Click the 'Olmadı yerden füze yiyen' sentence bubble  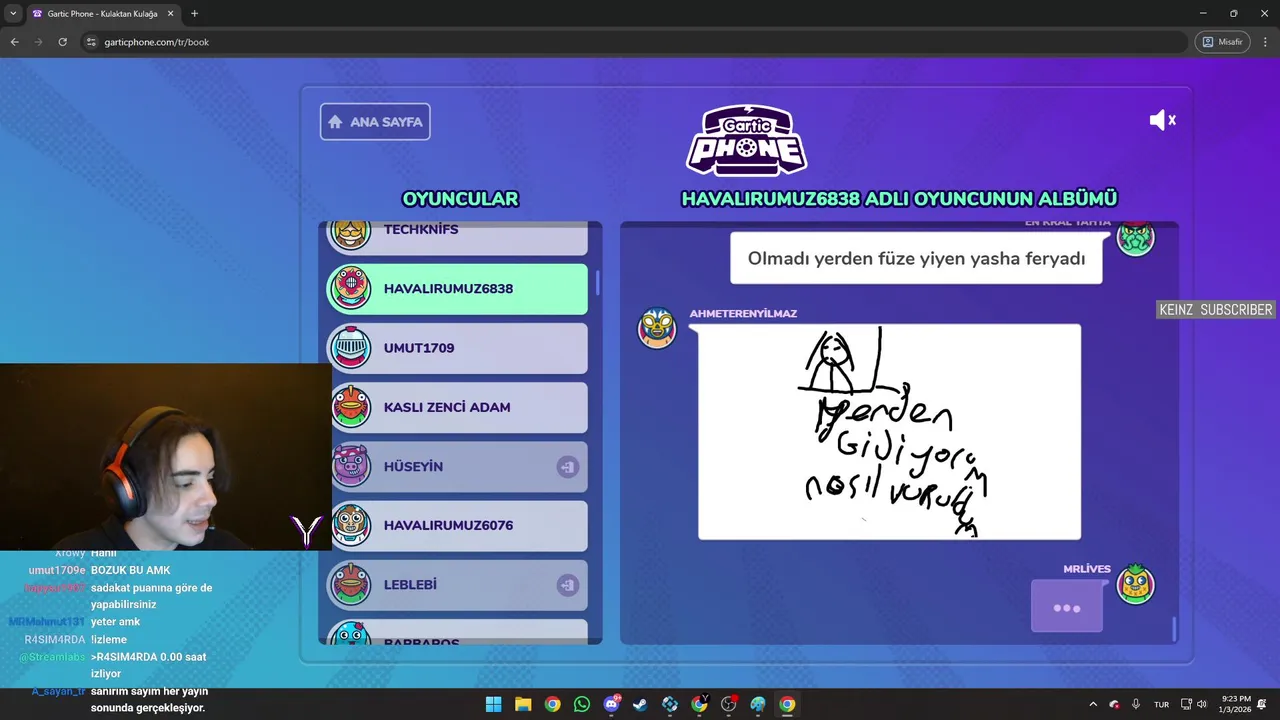click(x=916, y=259)
